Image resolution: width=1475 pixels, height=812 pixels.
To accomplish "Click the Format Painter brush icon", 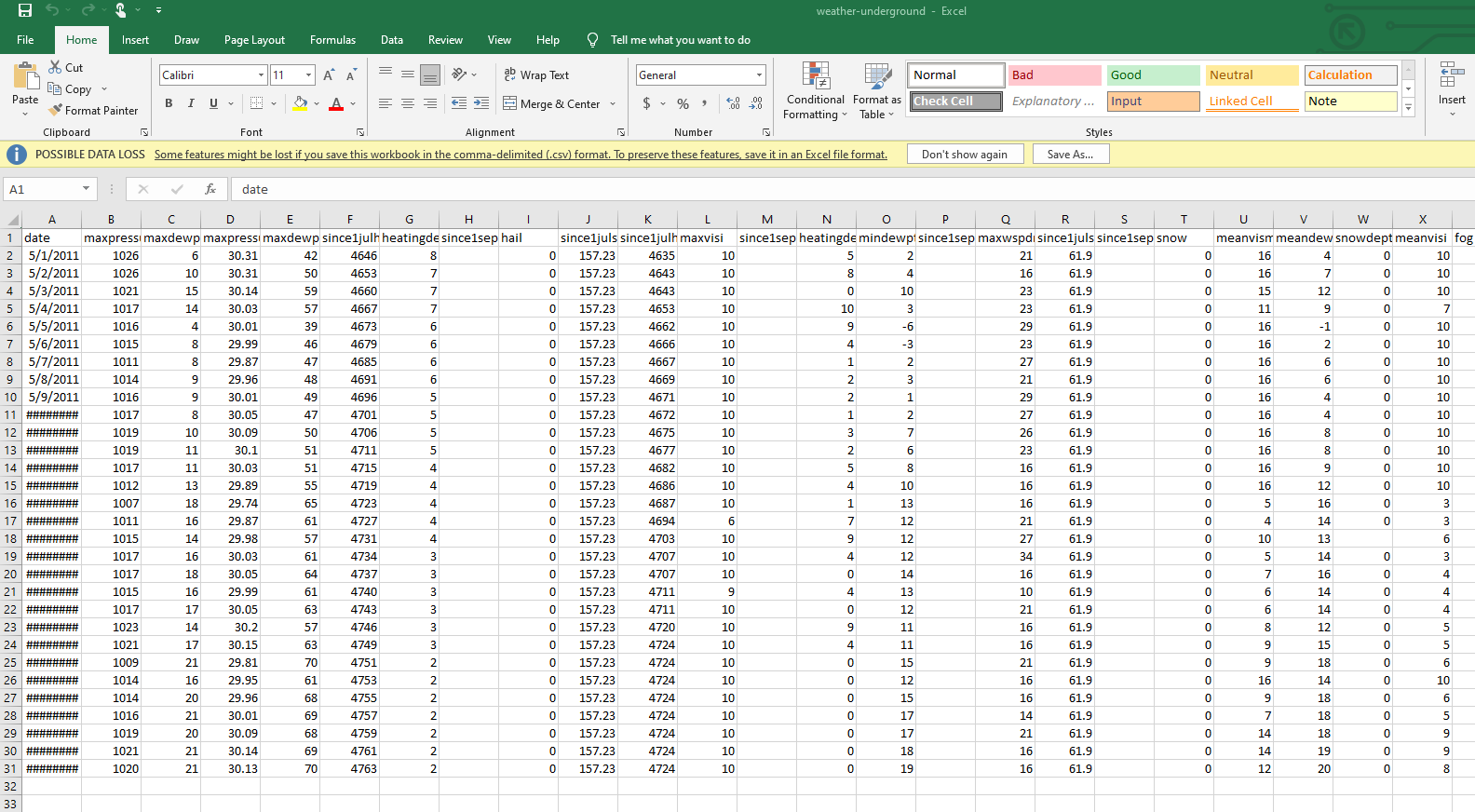I will tap(56, 110).
